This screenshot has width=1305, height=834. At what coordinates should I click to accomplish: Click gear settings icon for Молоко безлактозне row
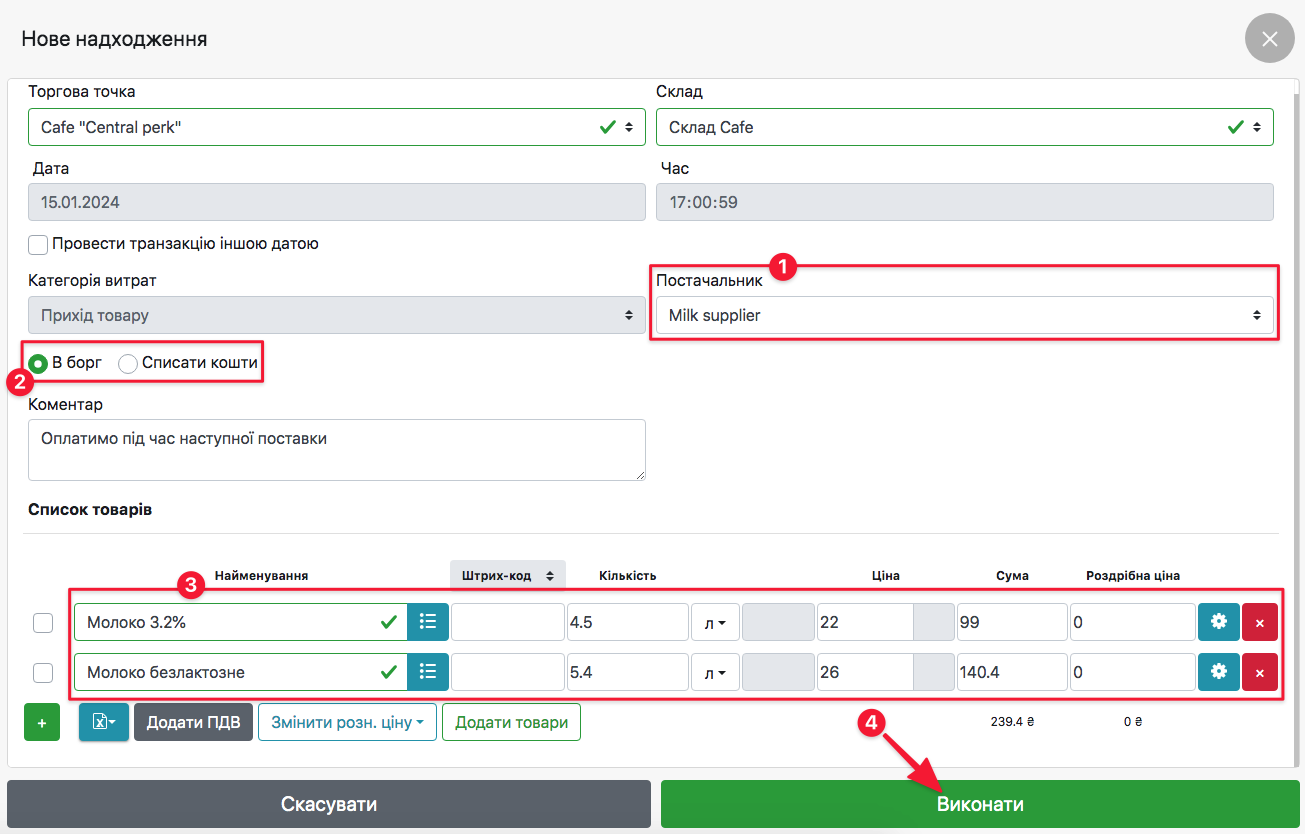(x=1218, y=673)
